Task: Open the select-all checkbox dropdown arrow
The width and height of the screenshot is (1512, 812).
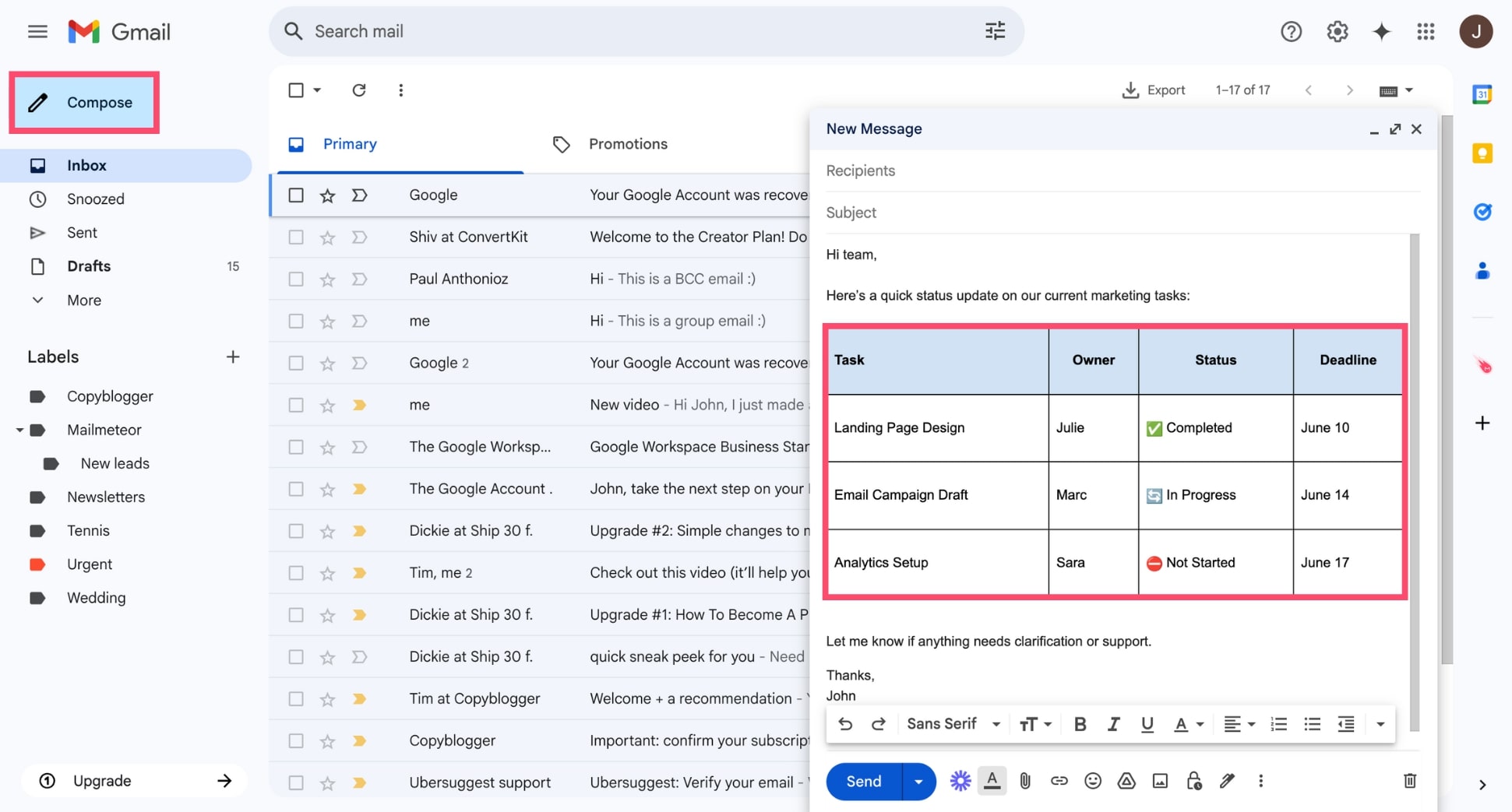Action: coord(317,90)
